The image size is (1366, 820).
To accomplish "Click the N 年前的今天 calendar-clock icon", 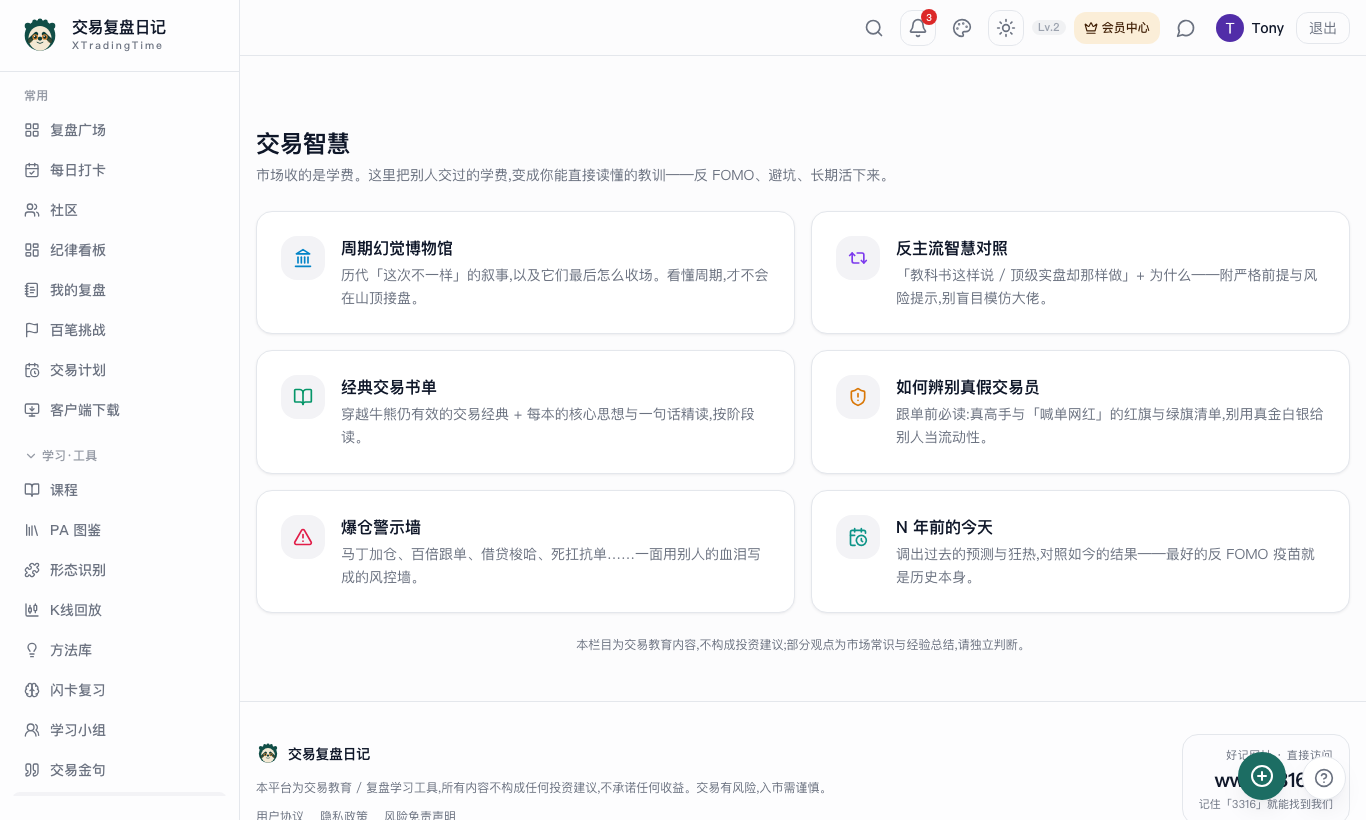I will click(x=858, y=537).
